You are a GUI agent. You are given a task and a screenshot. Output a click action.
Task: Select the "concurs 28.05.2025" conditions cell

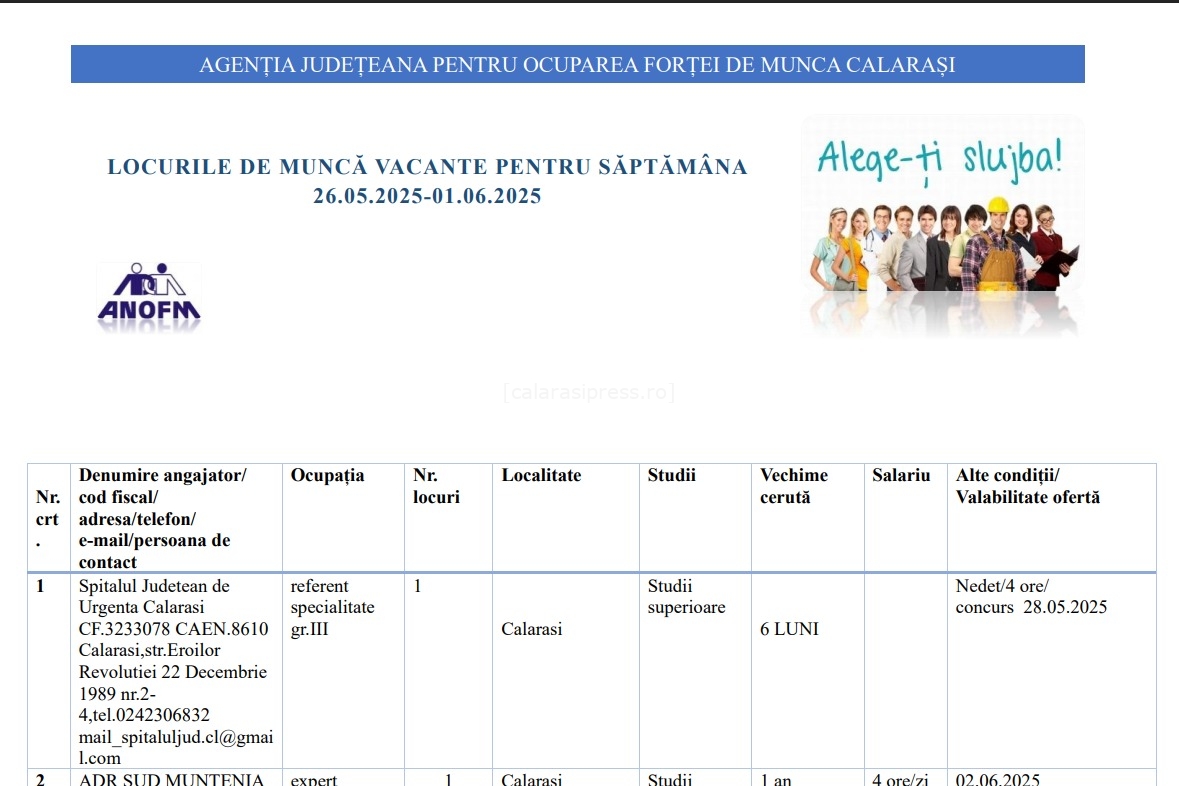[x=1031, y=608]
